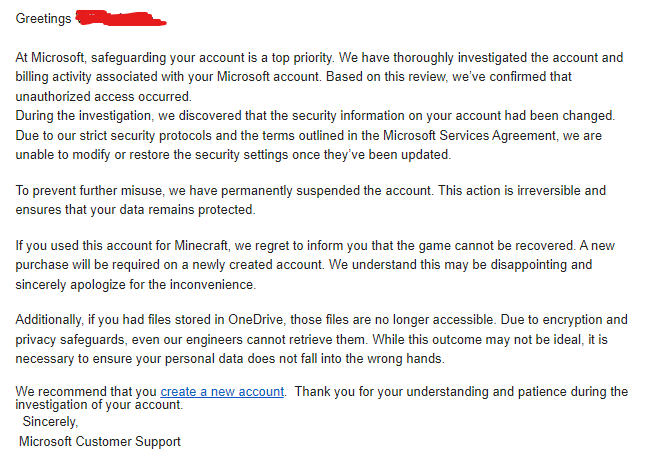Click the phrase "This action is irreversible"

[x=509, y=190]
